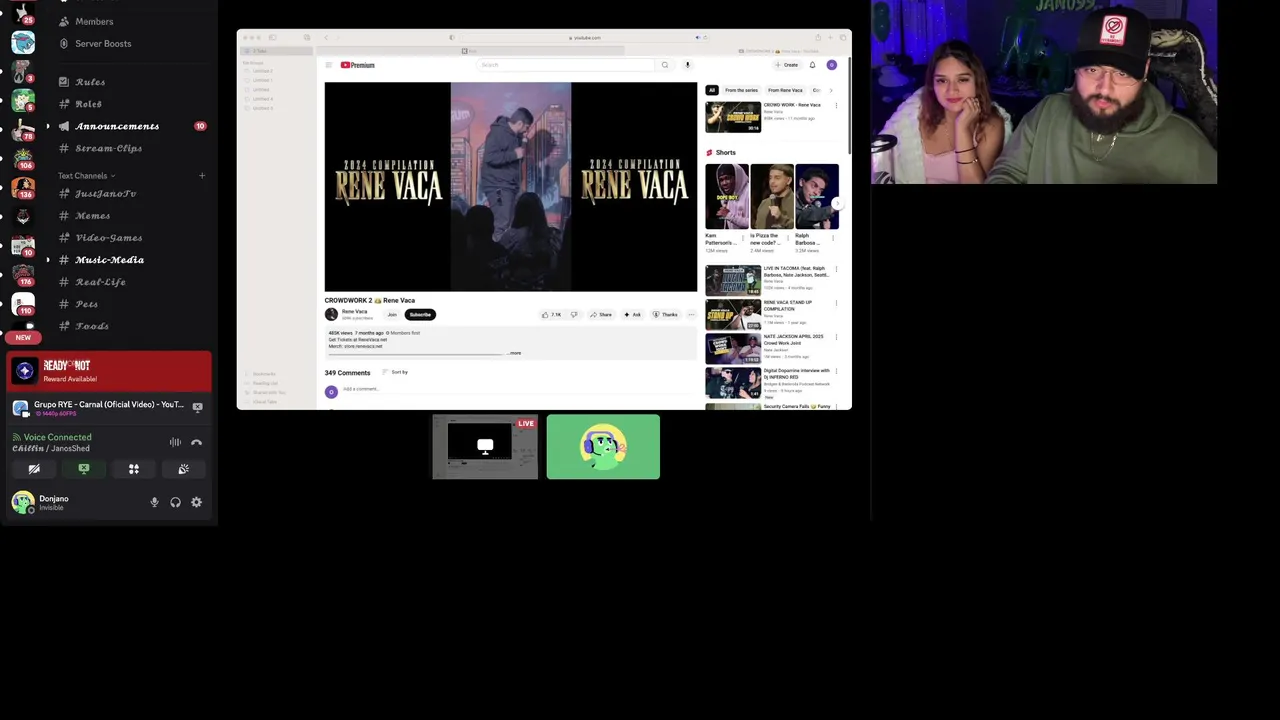The height and width of the screenshot is (720, 1280).
Task: Select From the series chip
Action: coord(741,90)
